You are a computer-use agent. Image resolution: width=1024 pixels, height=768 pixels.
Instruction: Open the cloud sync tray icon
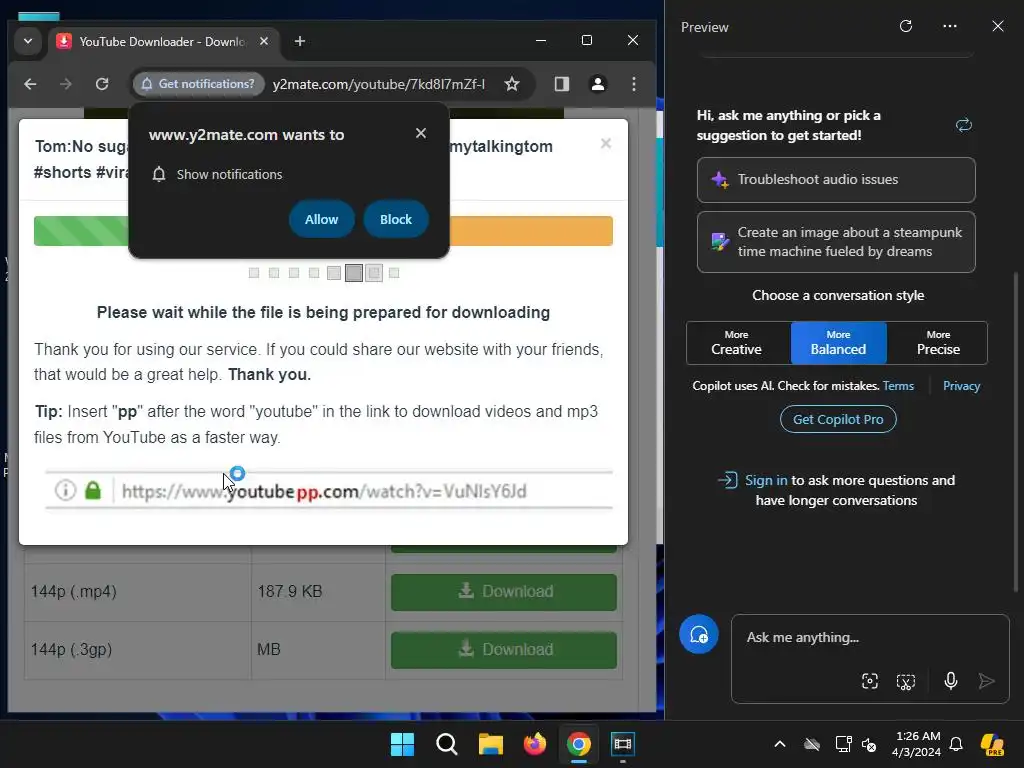pos(812,744)
